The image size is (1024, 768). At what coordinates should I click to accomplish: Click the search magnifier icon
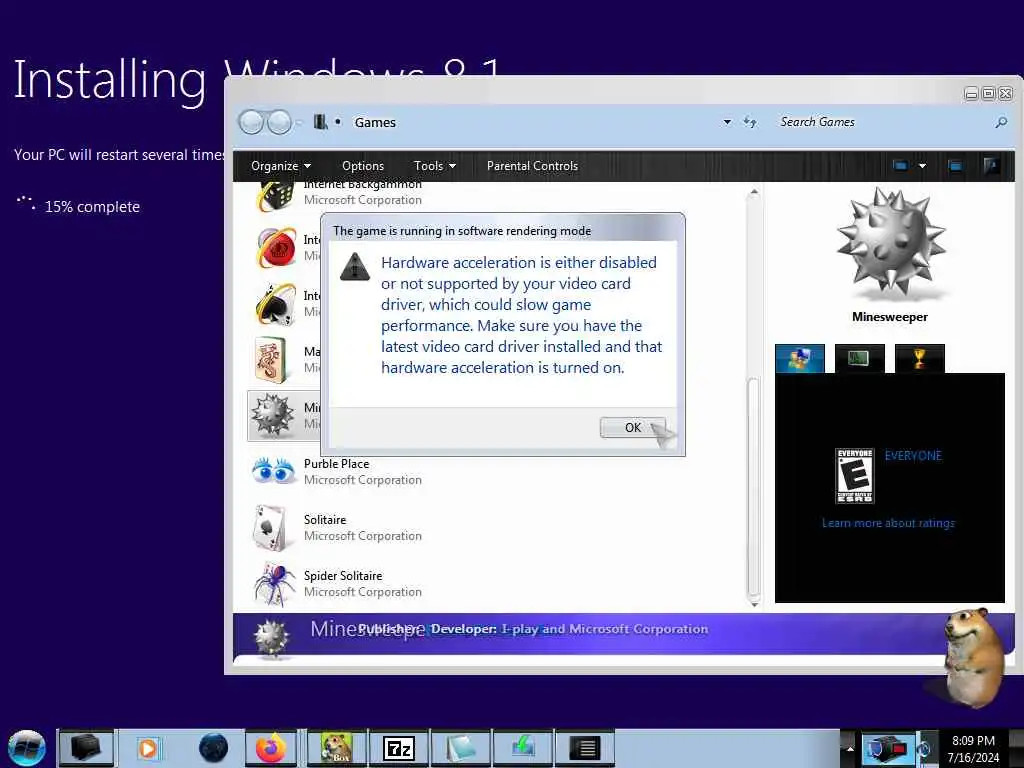pos(1001,122)
